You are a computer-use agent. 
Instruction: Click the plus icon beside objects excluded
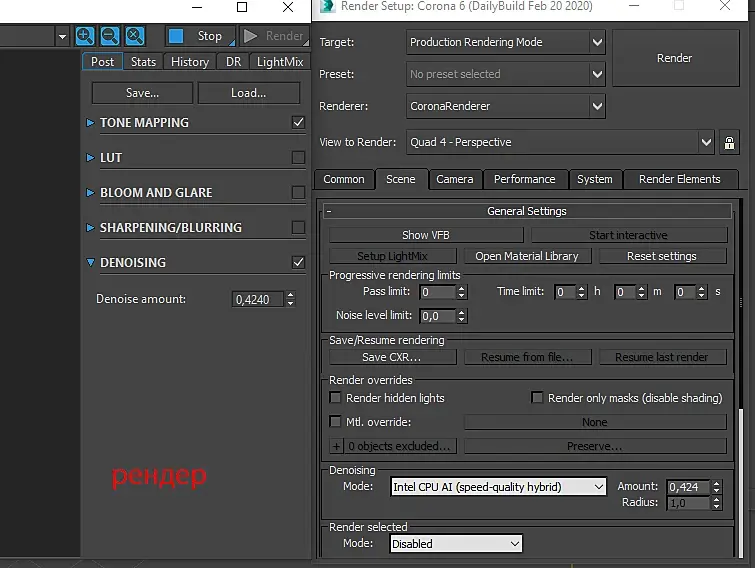[336, 446]
